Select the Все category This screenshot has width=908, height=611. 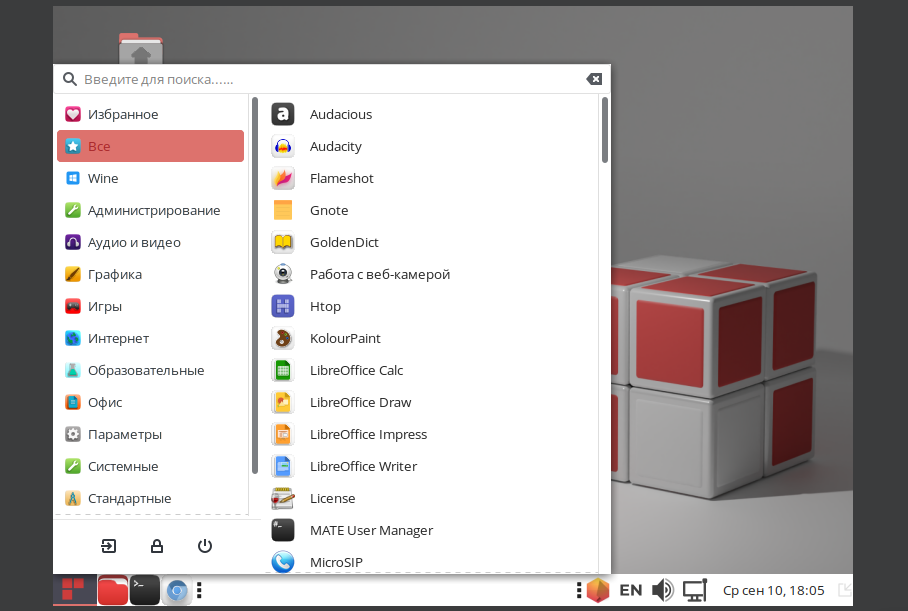(151, 146)
